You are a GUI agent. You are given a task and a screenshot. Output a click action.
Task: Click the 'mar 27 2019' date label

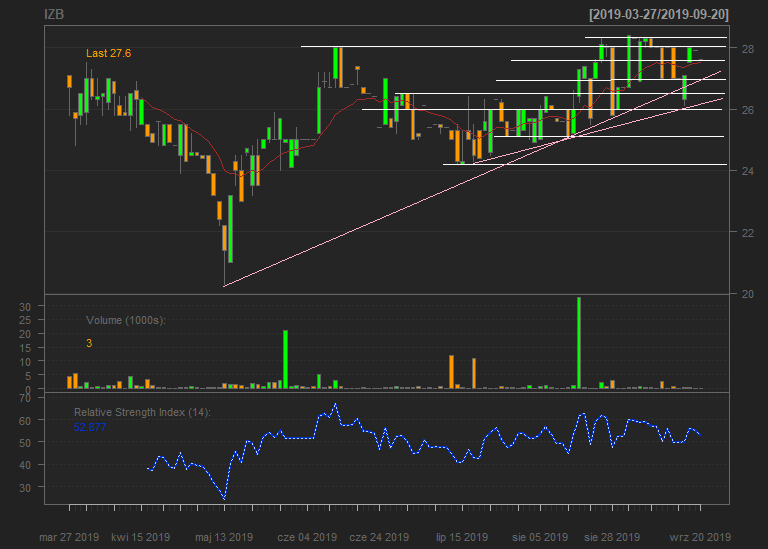click(69, 537)
